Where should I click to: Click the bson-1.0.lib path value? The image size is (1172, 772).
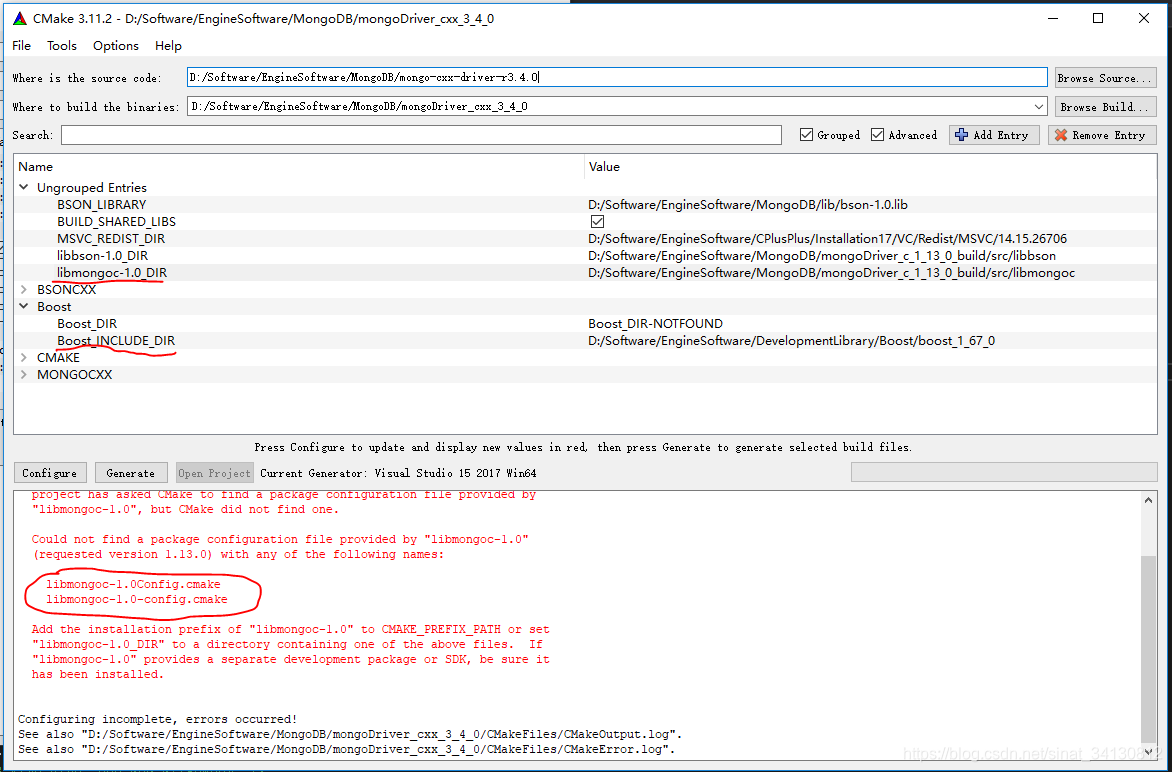[x=748, y=205]
